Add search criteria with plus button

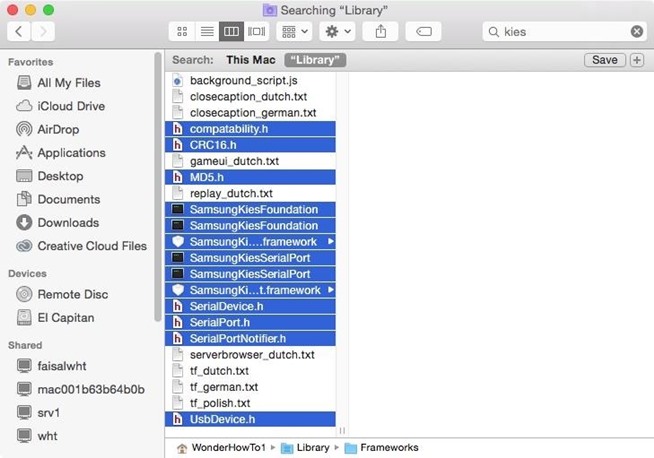click(637, 60)
